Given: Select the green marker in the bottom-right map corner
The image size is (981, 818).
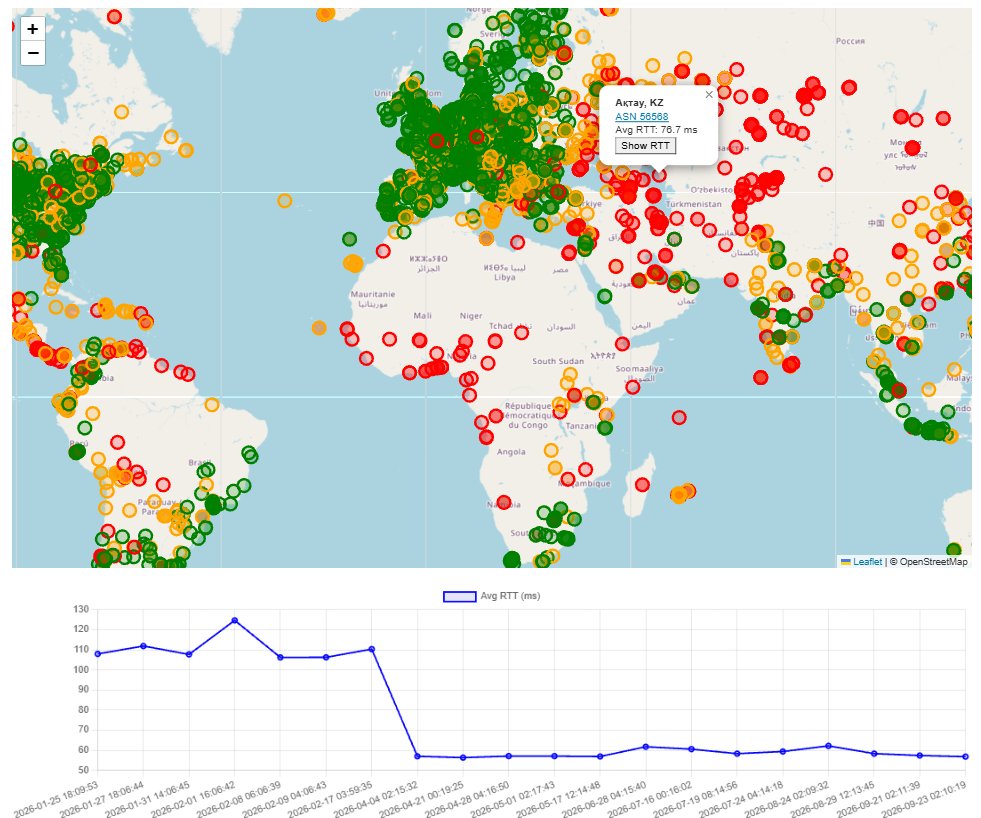Looking at the screenshot, I should click(x=953, y=550).
